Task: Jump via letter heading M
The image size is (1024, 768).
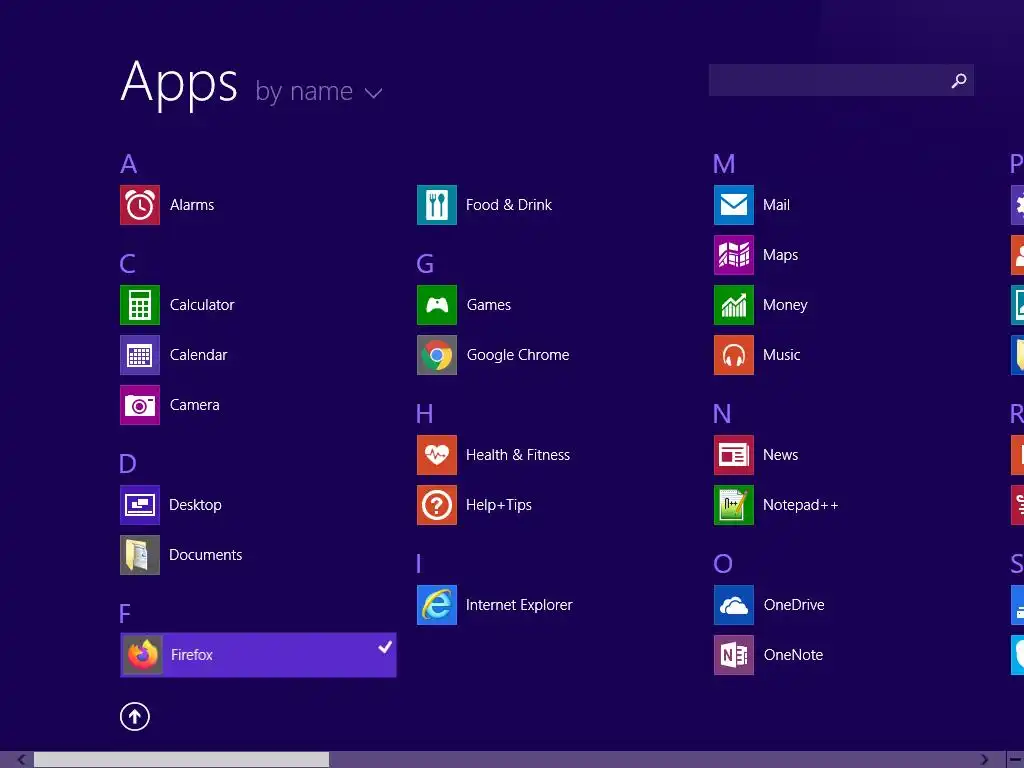Action: click(724, 164)
